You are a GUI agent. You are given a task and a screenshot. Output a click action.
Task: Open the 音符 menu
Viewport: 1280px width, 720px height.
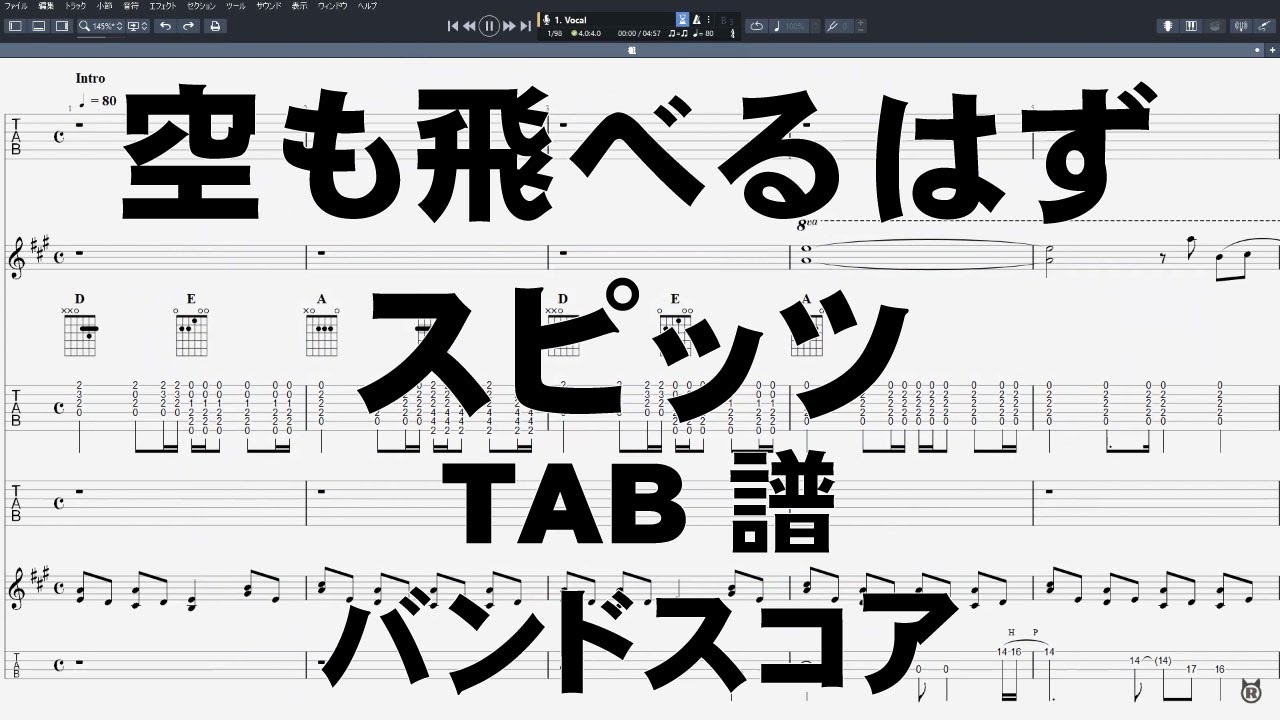(131, 6)
